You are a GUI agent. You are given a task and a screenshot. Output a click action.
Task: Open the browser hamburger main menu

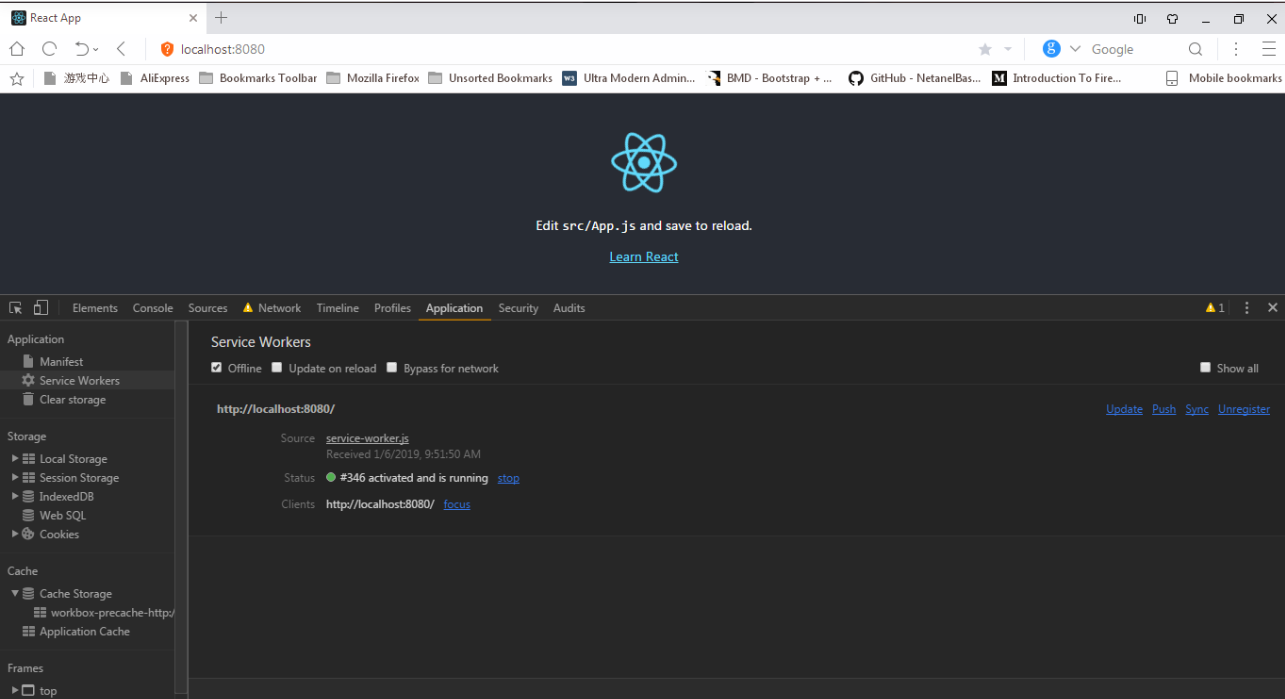(1268, 49)
